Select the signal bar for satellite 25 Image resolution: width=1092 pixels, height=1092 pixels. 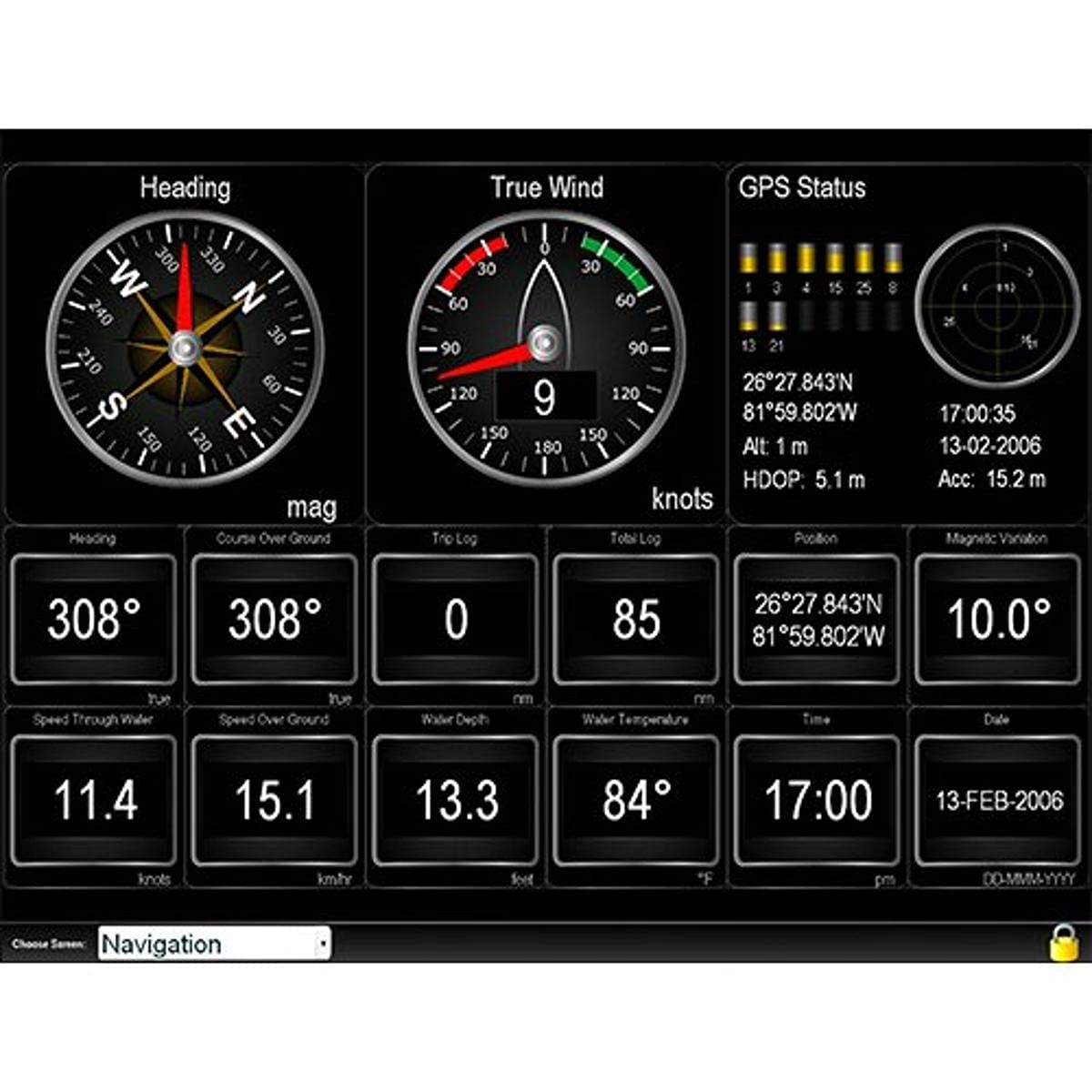(x=865, y=259)
